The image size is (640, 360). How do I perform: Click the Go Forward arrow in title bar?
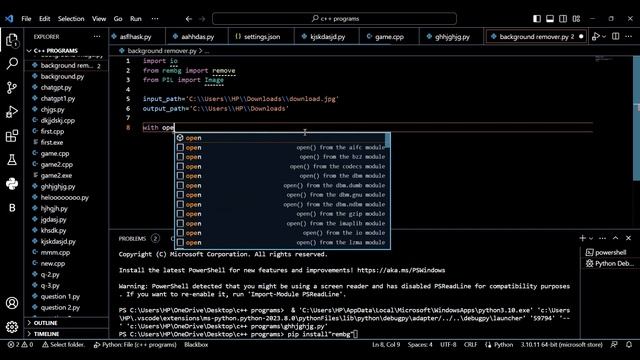tap(202, 19)
